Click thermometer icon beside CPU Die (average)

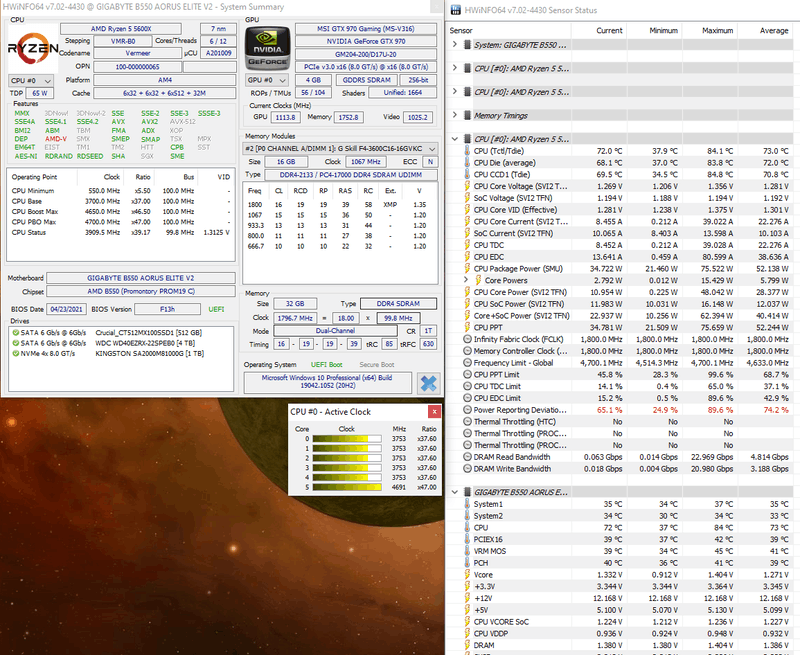pos(467,163)
